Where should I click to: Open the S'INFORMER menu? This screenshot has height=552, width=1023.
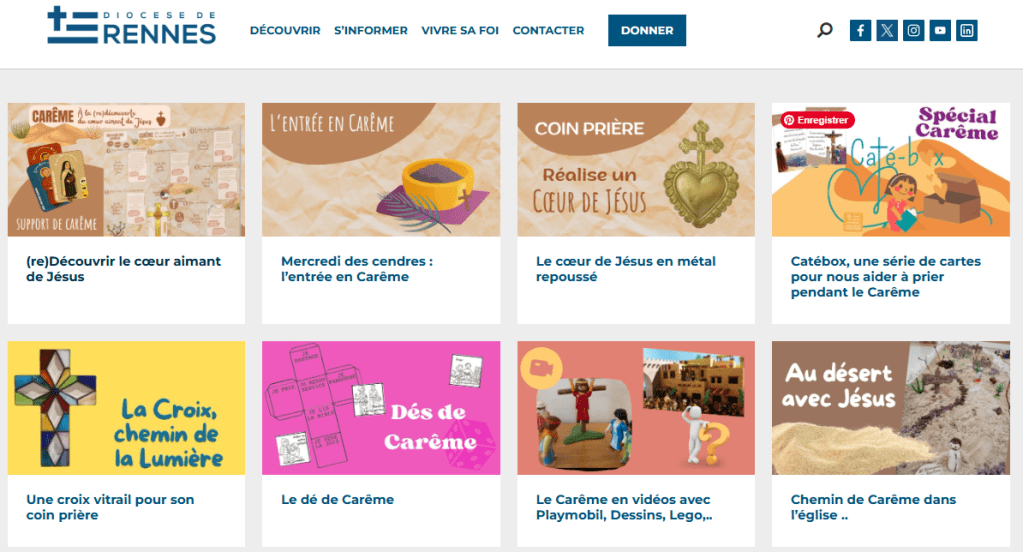coord(371,30)
